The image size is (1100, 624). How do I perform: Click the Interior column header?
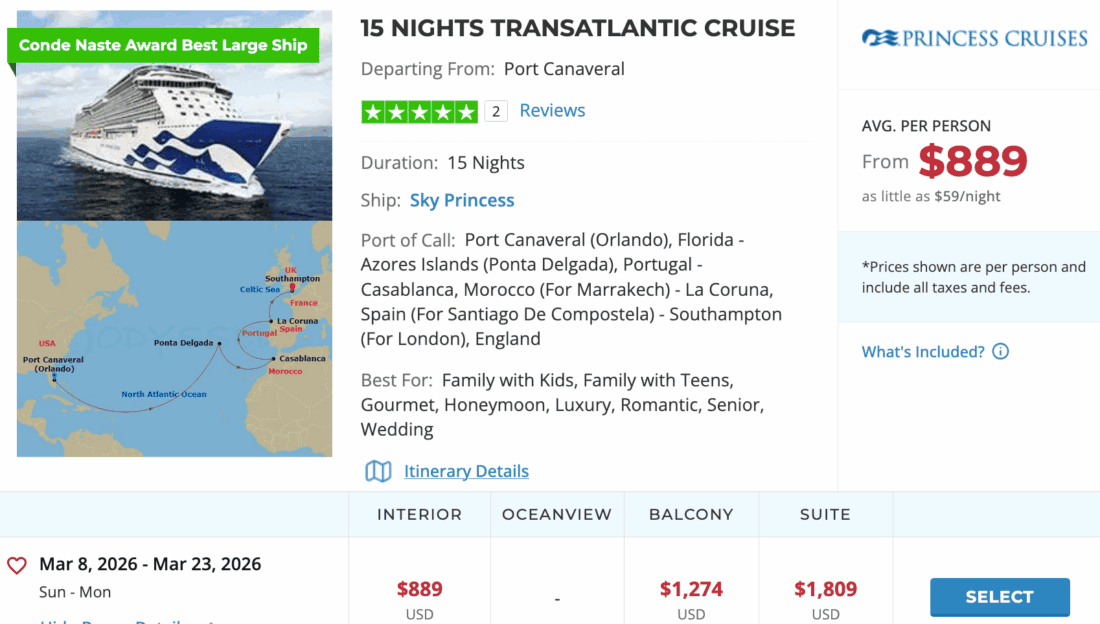point(419,515)
